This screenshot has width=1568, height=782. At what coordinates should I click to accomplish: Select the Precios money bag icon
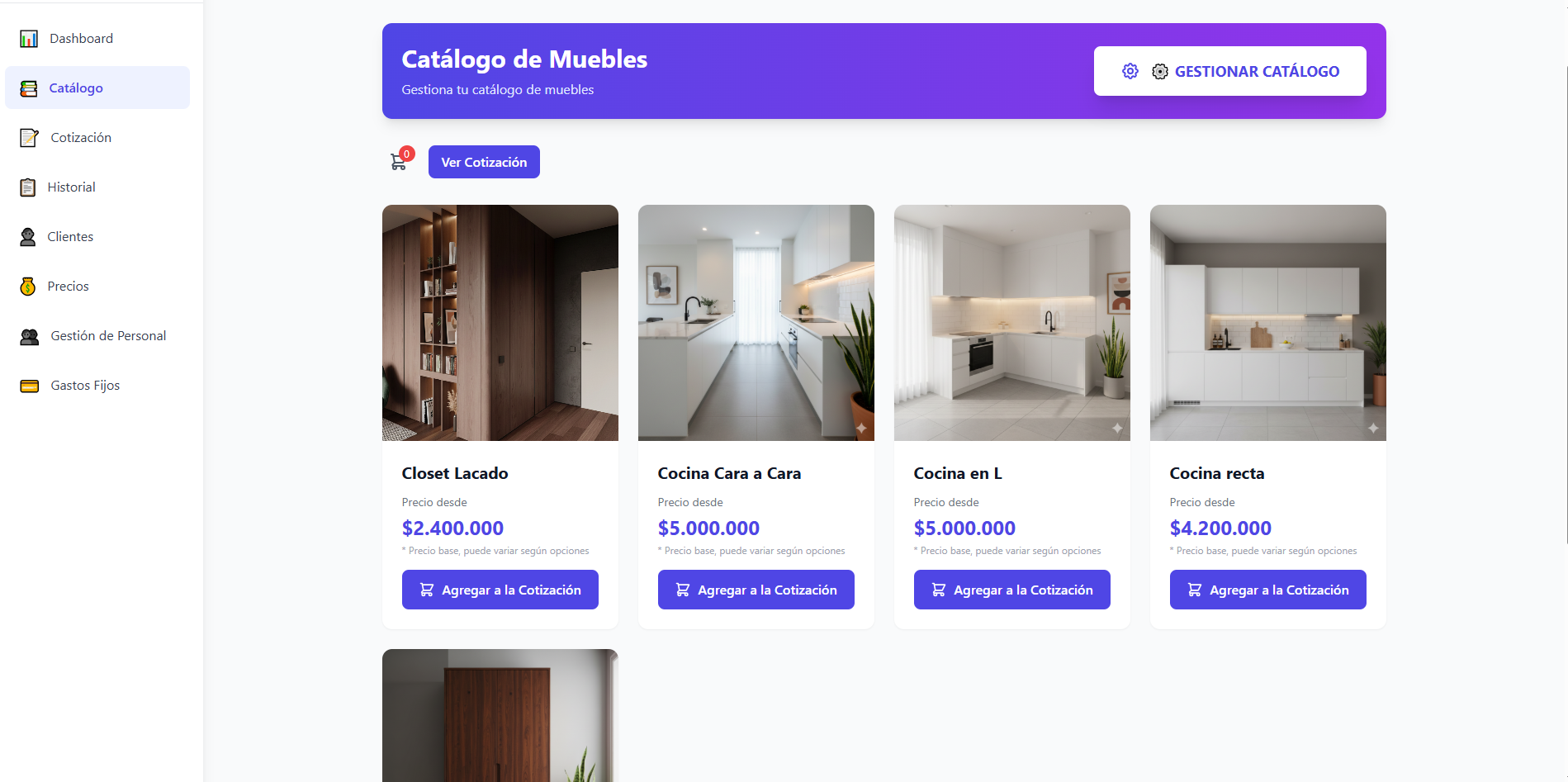click(28, 287)
